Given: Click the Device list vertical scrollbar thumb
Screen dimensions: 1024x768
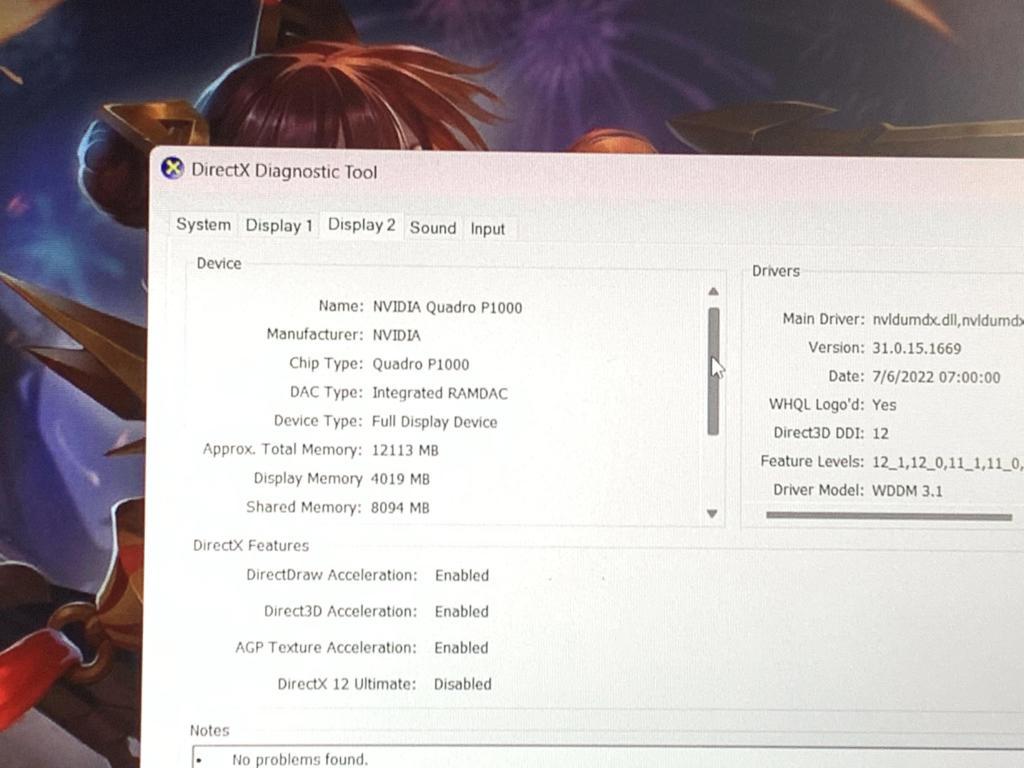Looking at the screenshot, I should [713, 371].
